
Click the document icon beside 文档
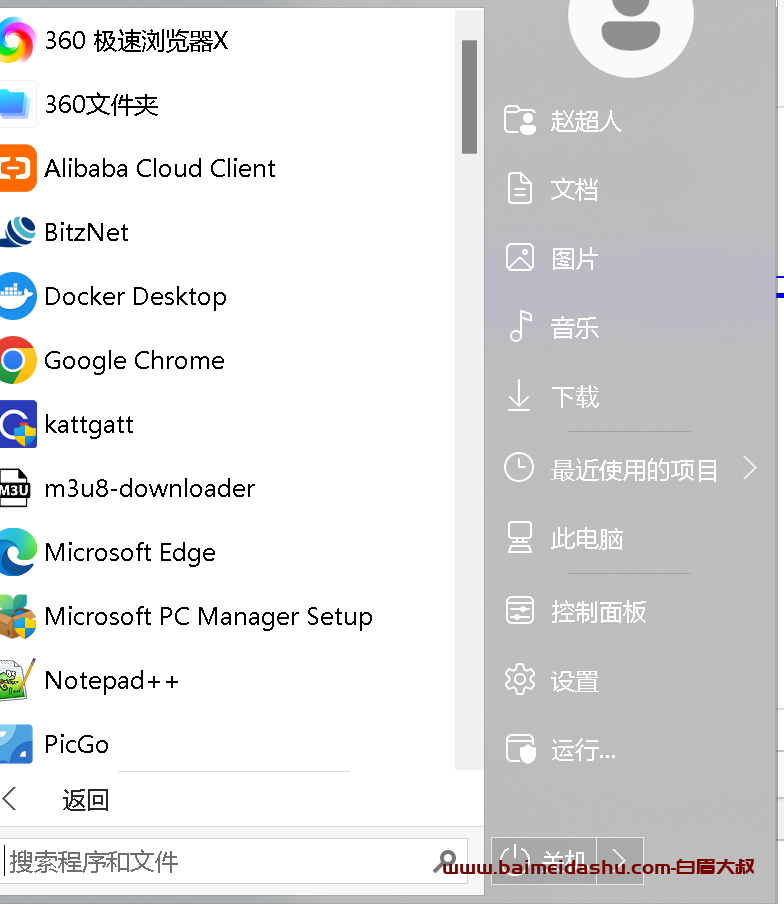point(519,188)
